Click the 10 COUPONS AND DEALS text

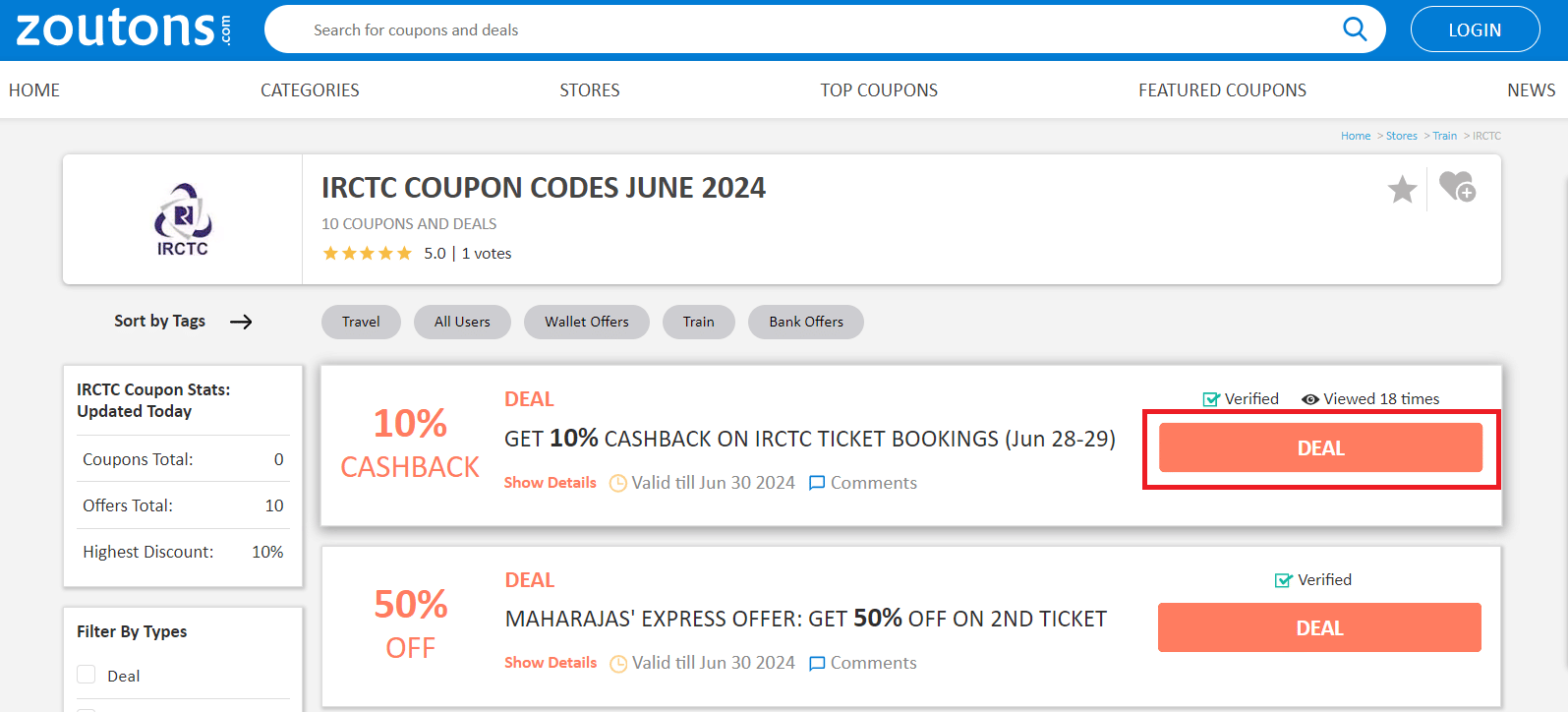tap(409, 224)
